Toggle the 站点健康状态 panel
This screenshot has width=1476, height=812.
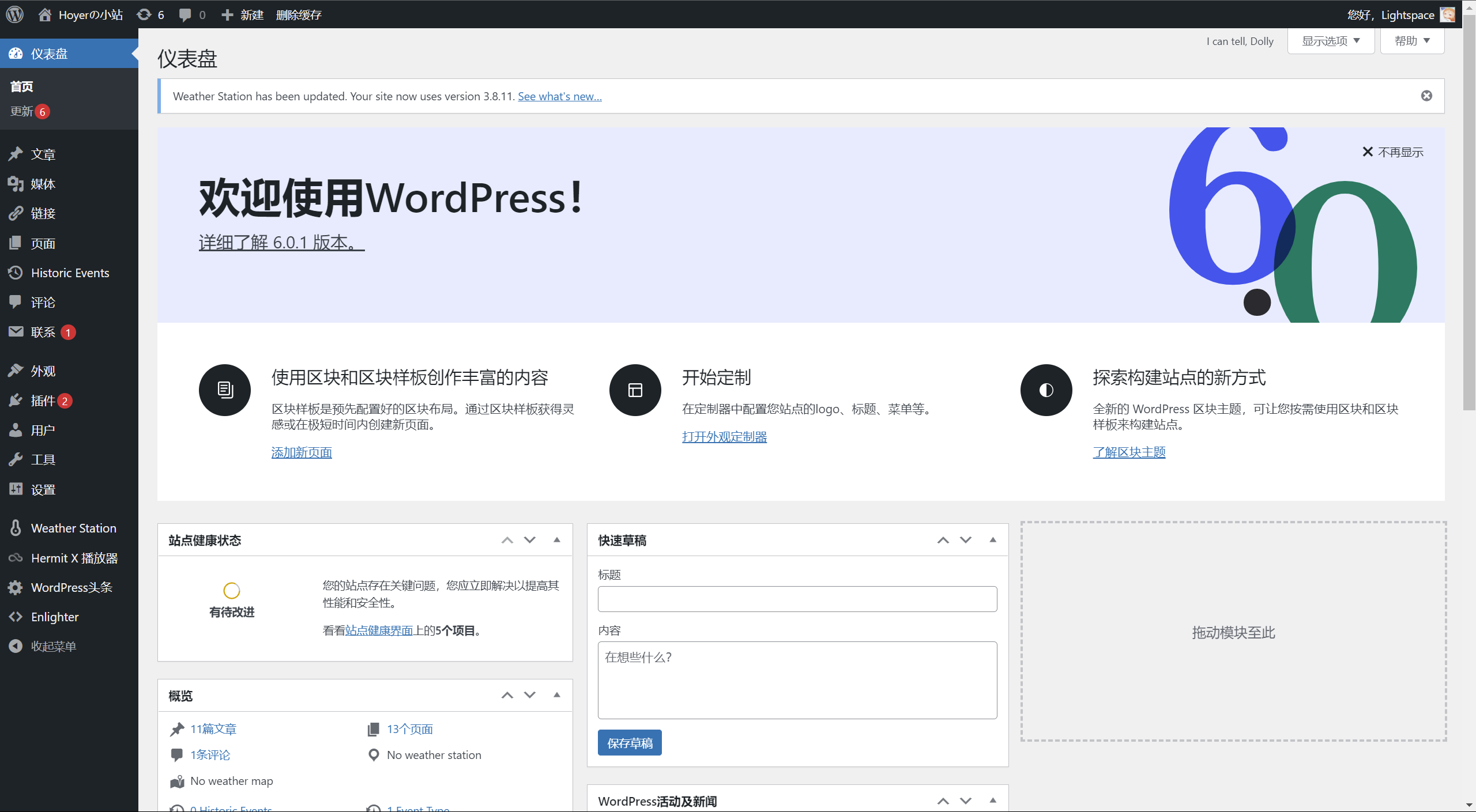tap(556, 540)
